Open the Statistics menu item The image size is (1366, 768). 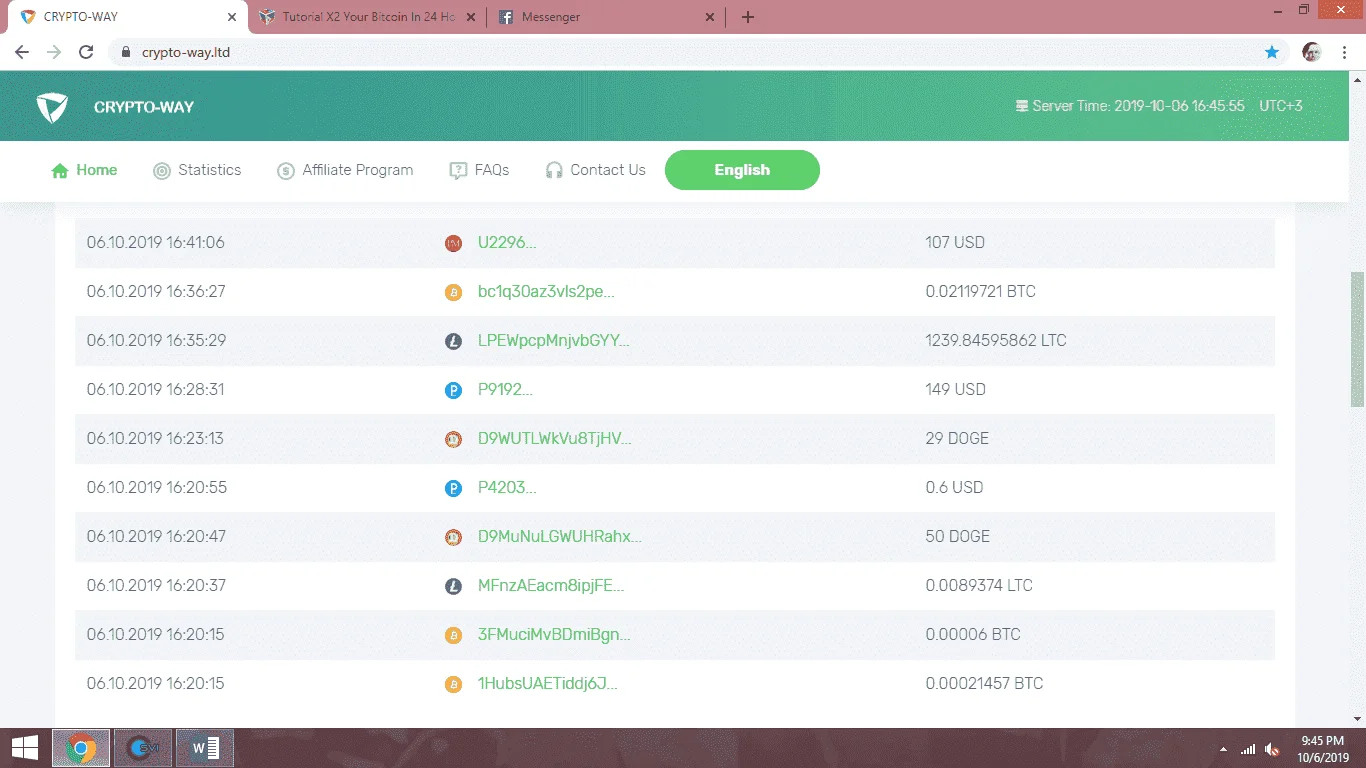point(197,170)
